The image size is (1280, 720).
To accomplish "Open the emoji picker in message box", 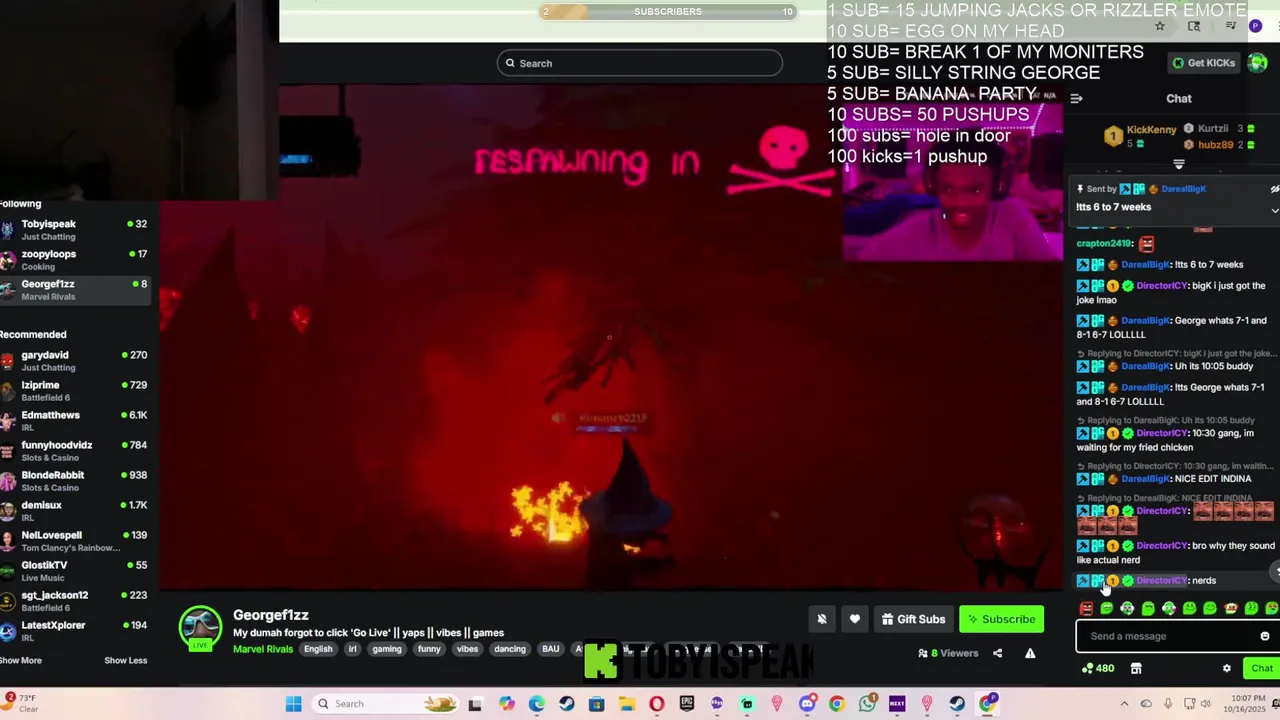I will point(1265,636).
